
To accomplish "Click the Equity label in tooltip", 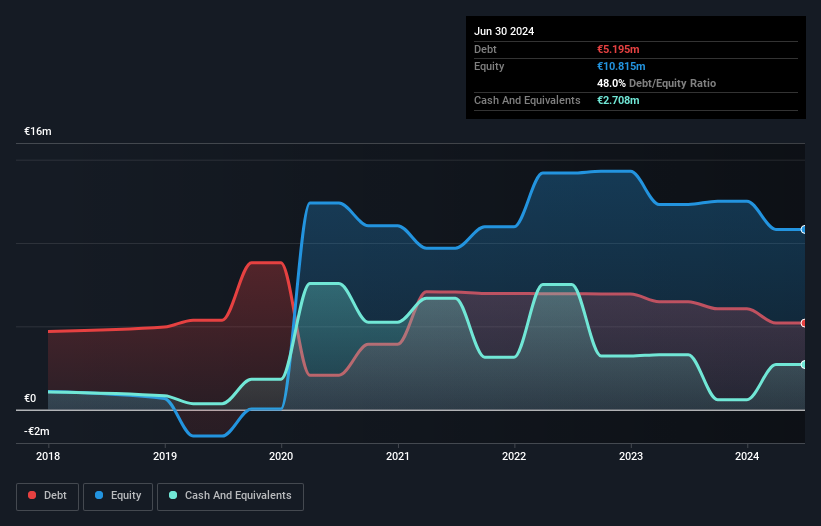I will pos(489,66).
